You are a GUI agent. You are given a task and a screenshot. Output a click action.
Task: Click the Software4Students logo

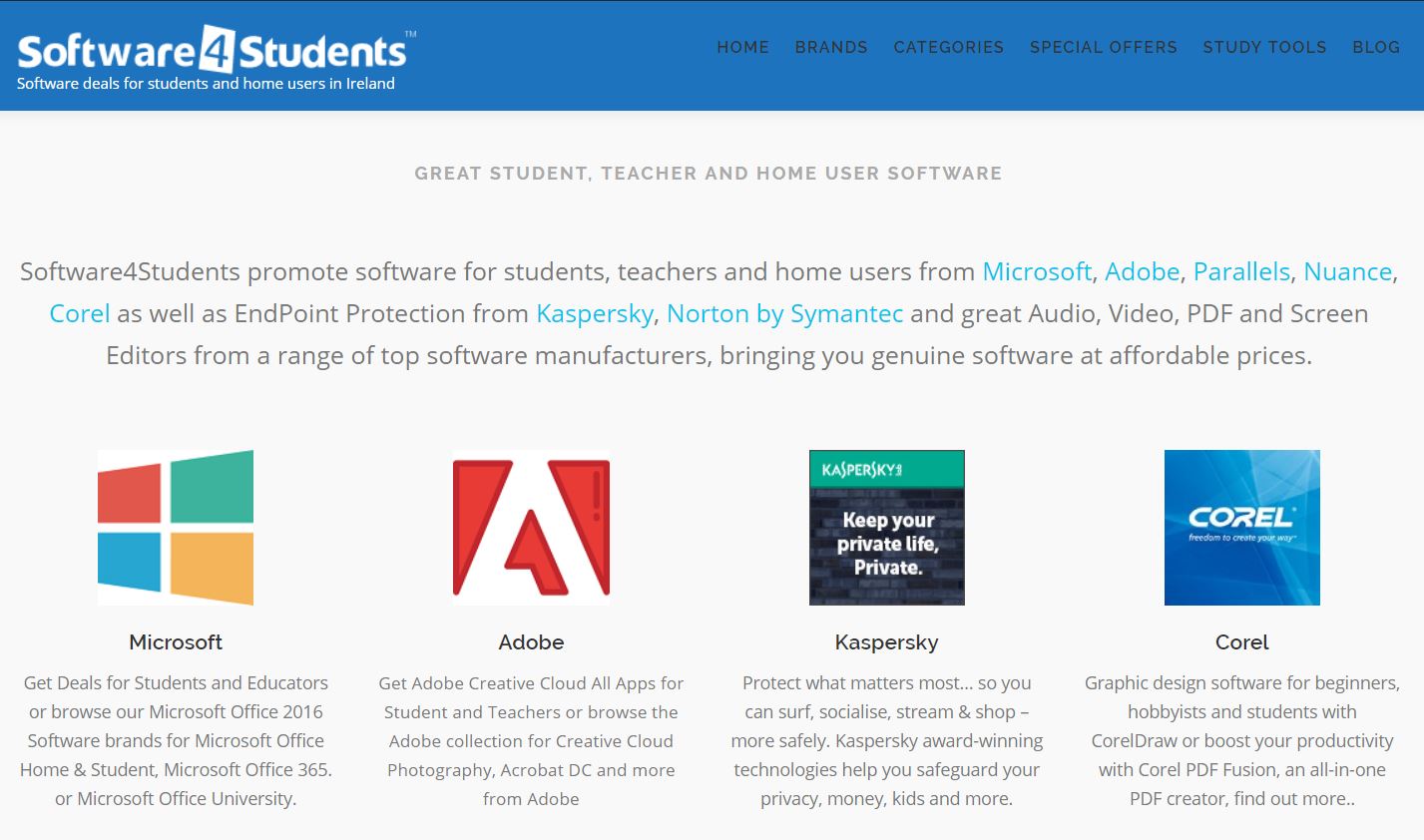pyautogui.click(x=217, y=50)
